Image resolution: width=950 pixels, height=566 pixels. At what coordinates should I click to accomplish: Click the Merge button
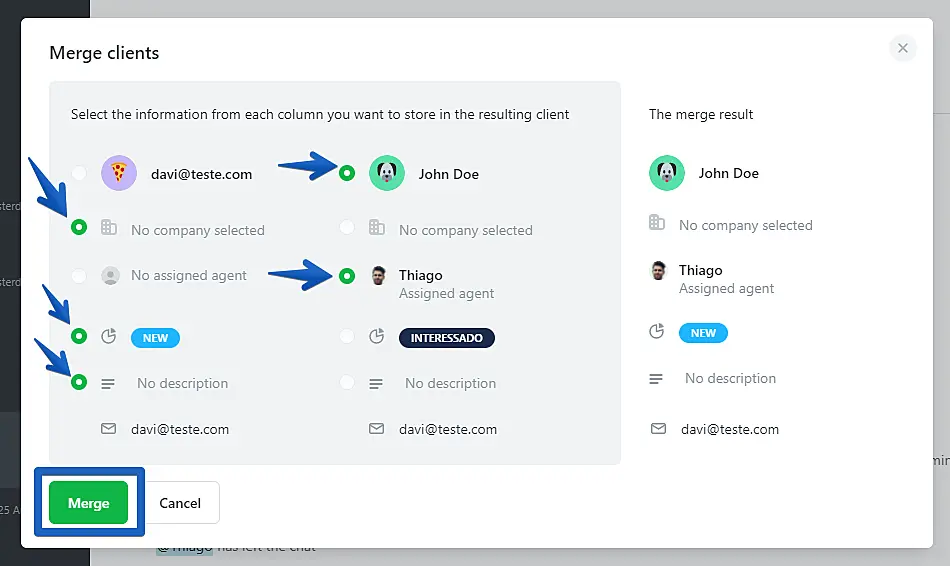tap(88, 503)
